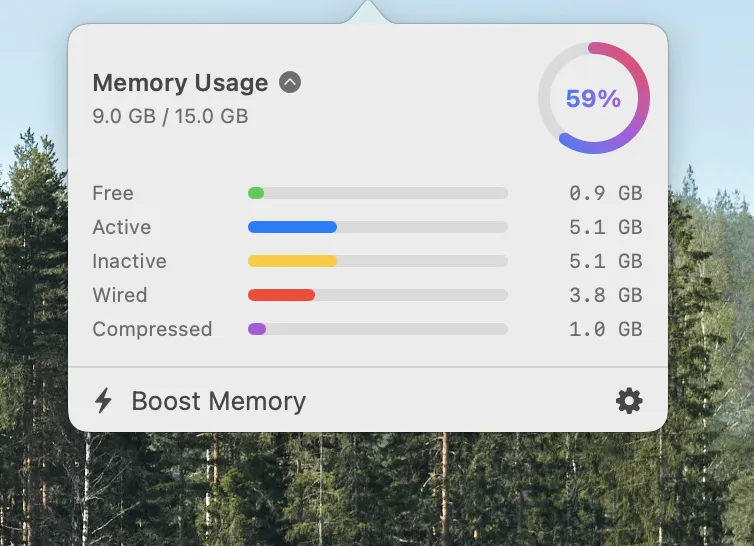This screenshot has width=754, height=546.
Task: Click the red Wired memory bar
Action: tap(281, 295)
